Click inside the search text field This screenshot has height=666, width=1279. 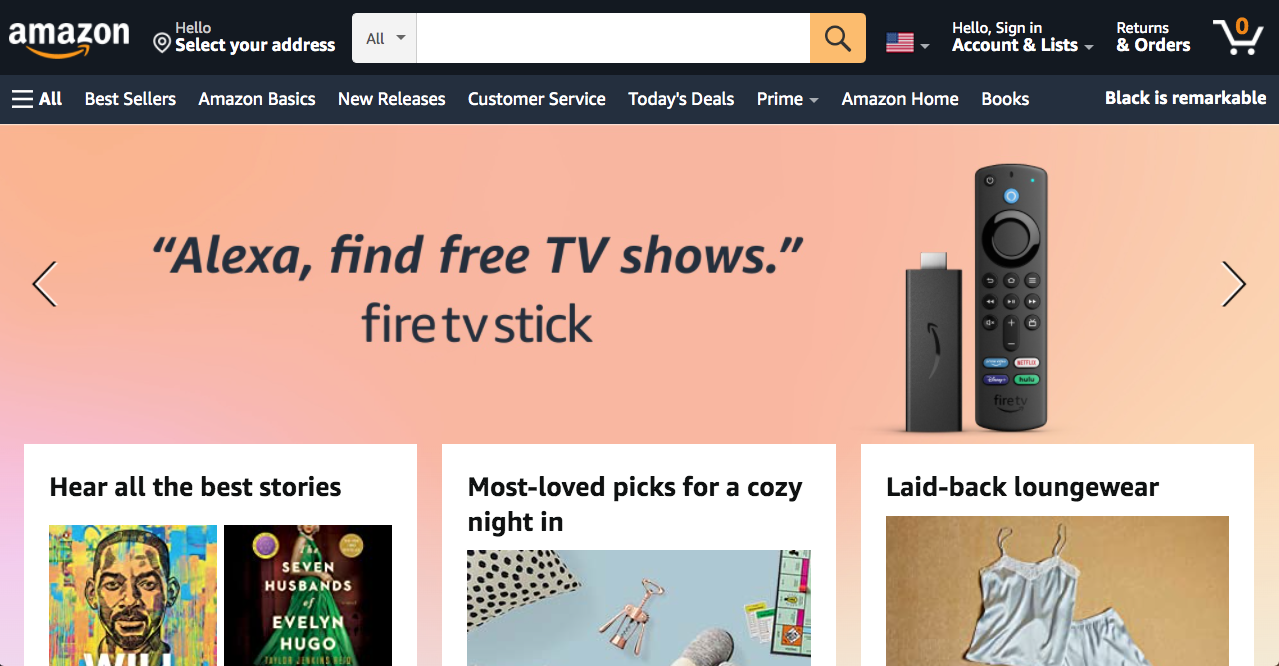(613, 39)
